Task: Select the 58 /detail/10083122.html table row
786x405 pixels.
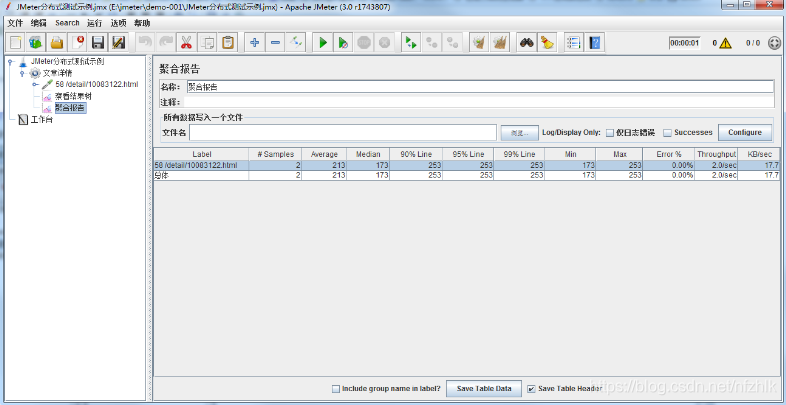Action: 467,165
